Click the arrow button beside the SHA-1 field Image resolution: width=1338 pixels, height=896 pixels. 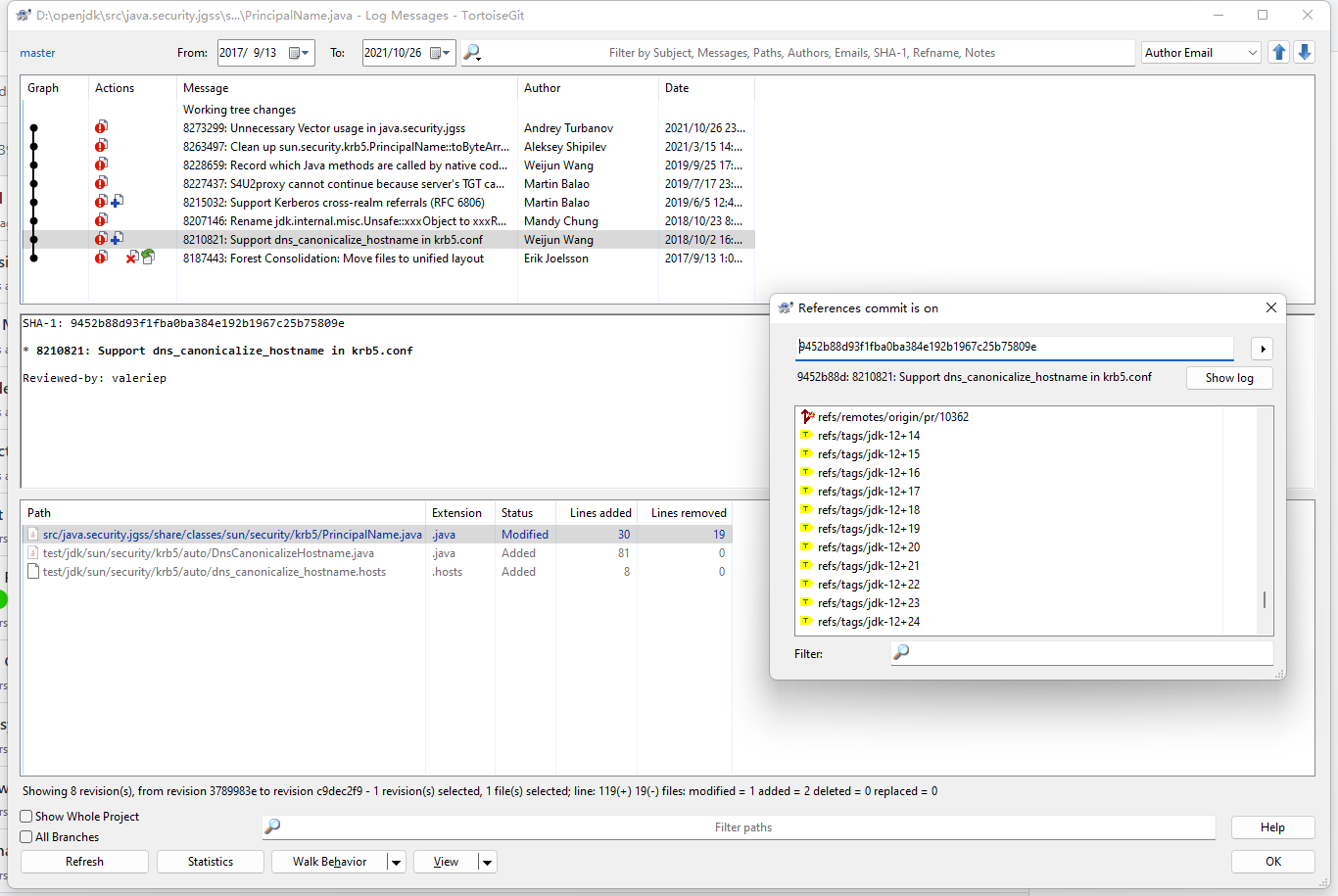tap(1263, 349)
